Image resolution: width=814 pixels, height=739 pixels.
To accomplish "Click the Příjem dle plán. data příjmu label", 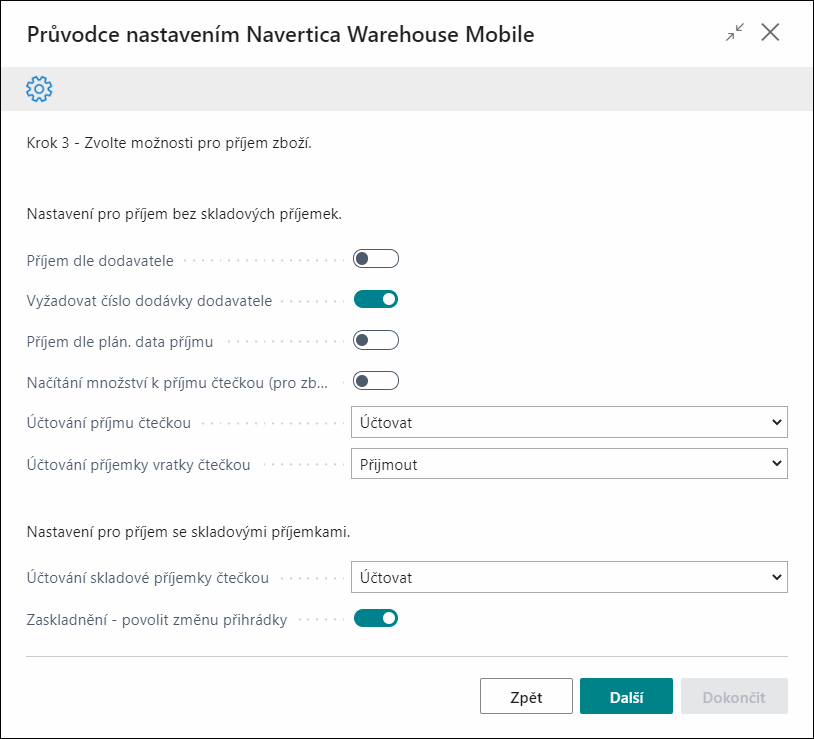I will (120, 342).
